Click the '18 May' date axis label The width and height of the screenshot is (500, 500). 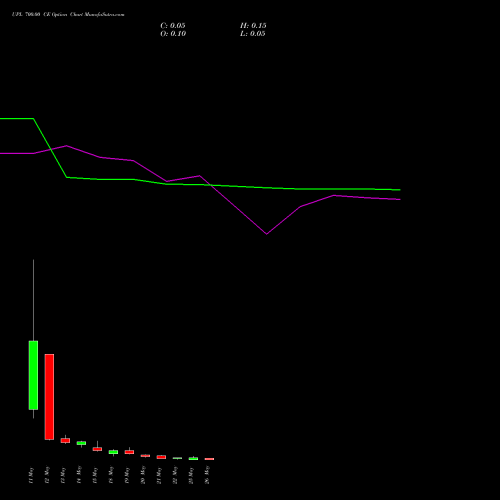pyautogui.click(x=111, y=475)
